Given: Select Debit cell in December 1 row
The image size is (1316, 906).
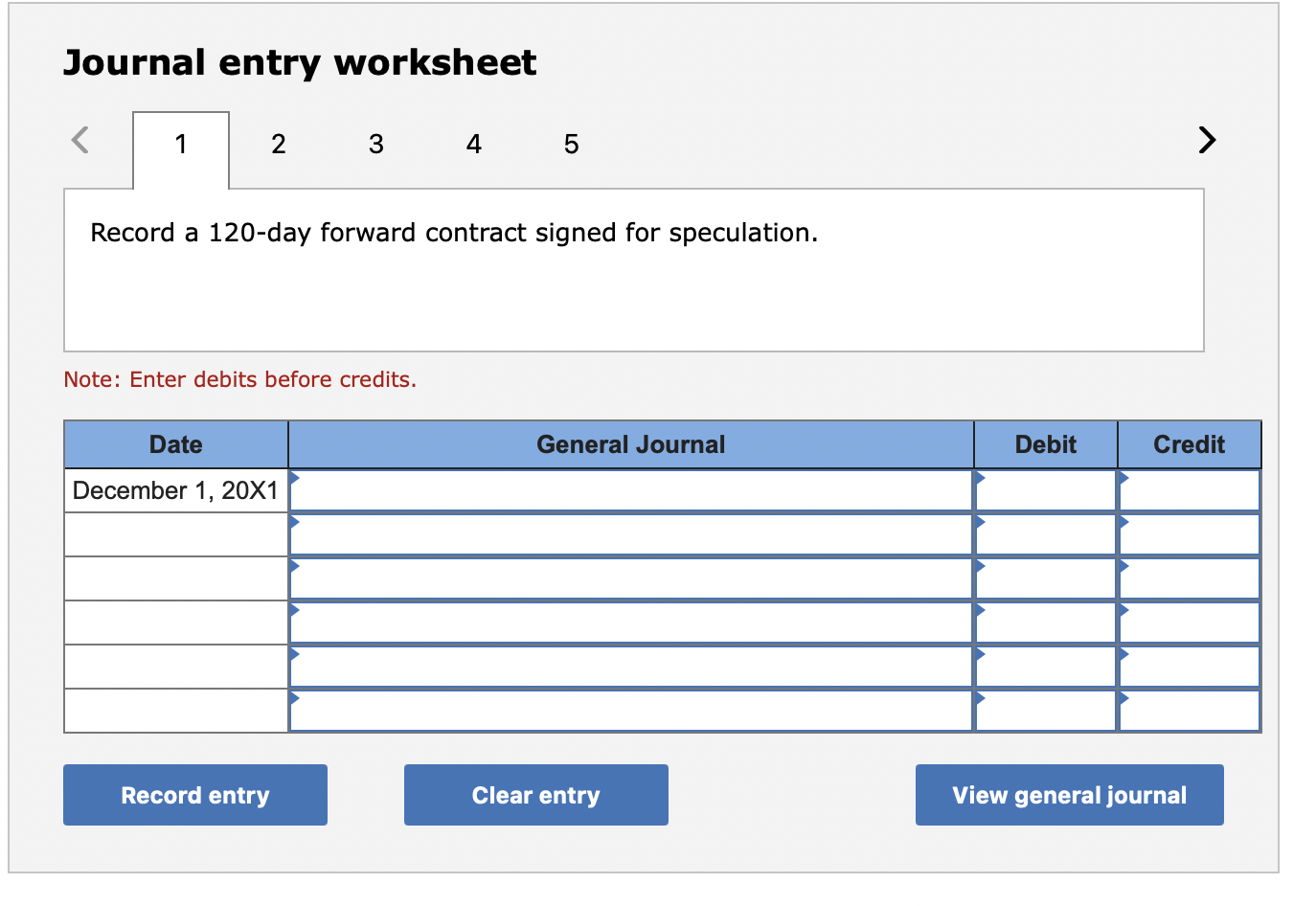Looking at the screenshot, I should click(x=1046, y=490).
